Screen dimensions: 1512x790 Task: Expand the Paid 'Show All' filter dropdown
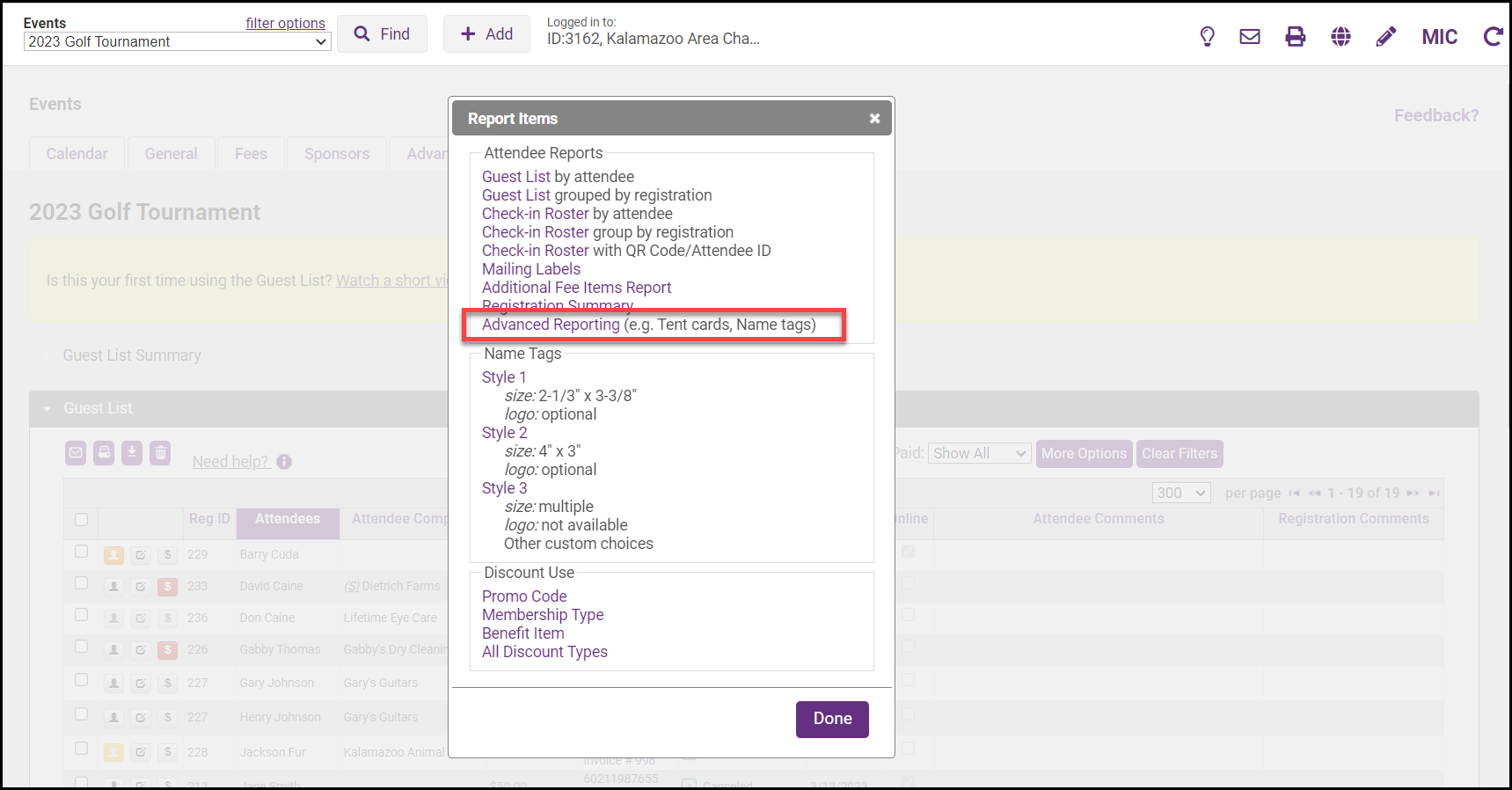979,453
